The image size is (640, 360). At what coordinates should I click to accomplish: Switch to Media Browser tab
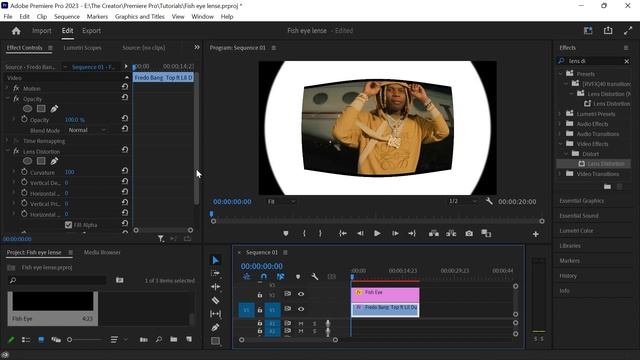click(102, 252)
